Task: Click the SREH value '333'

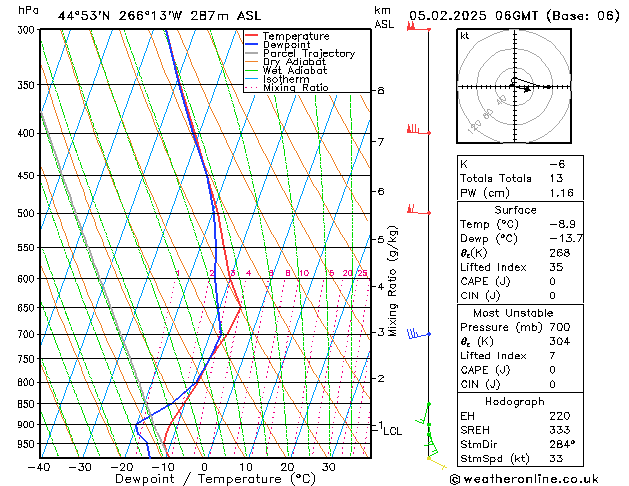Action: point(560,430)
